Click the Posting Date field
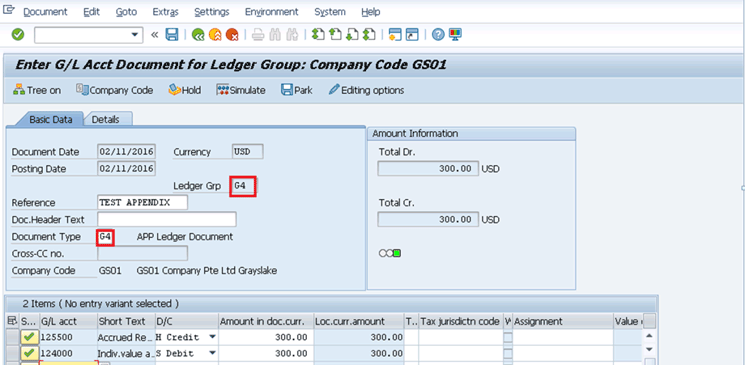The height and width of the screenshot is (365, 745). 126,169
